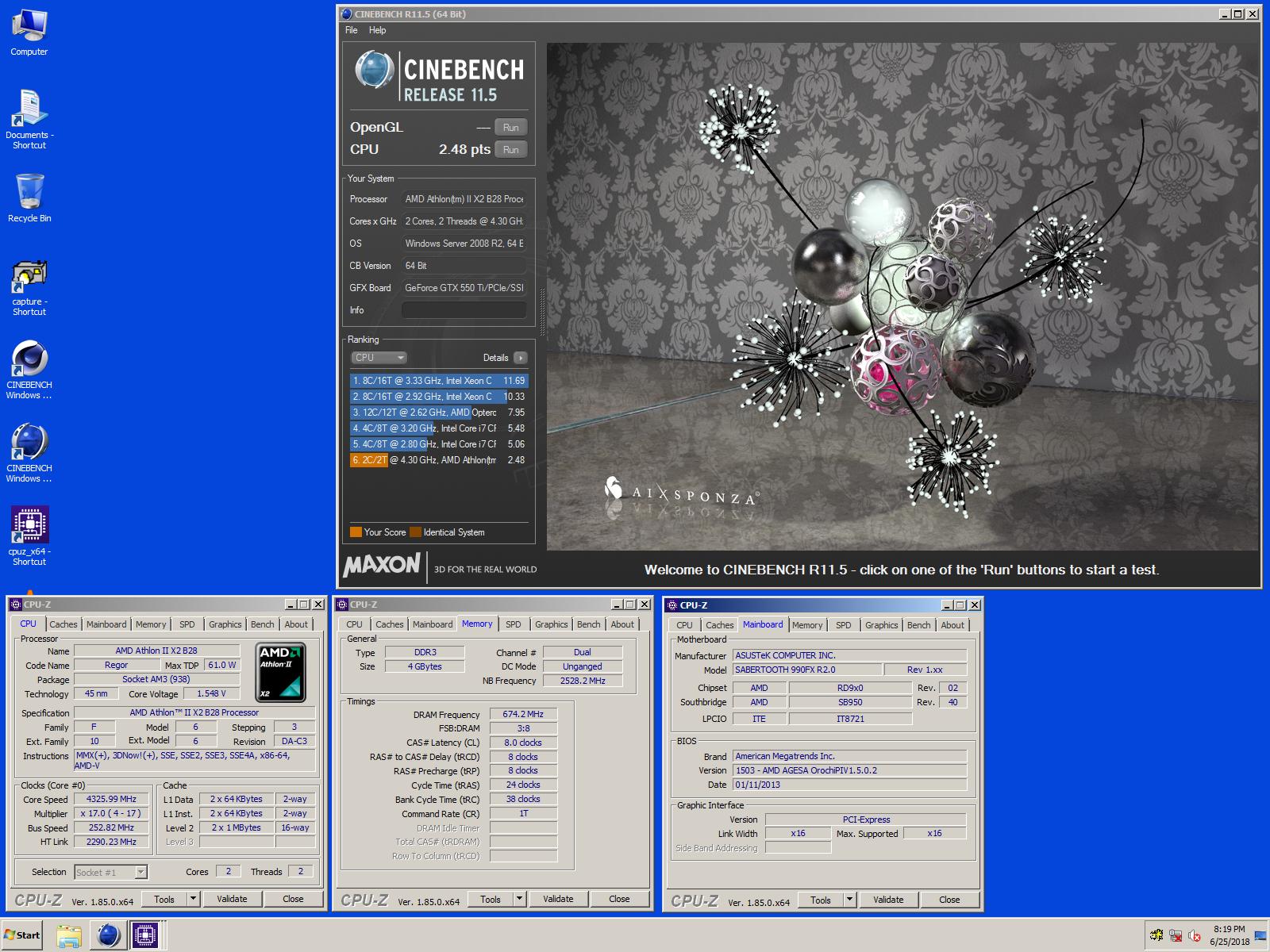Click the taskbar clock showing 8:19 PM

[1230, 935]
